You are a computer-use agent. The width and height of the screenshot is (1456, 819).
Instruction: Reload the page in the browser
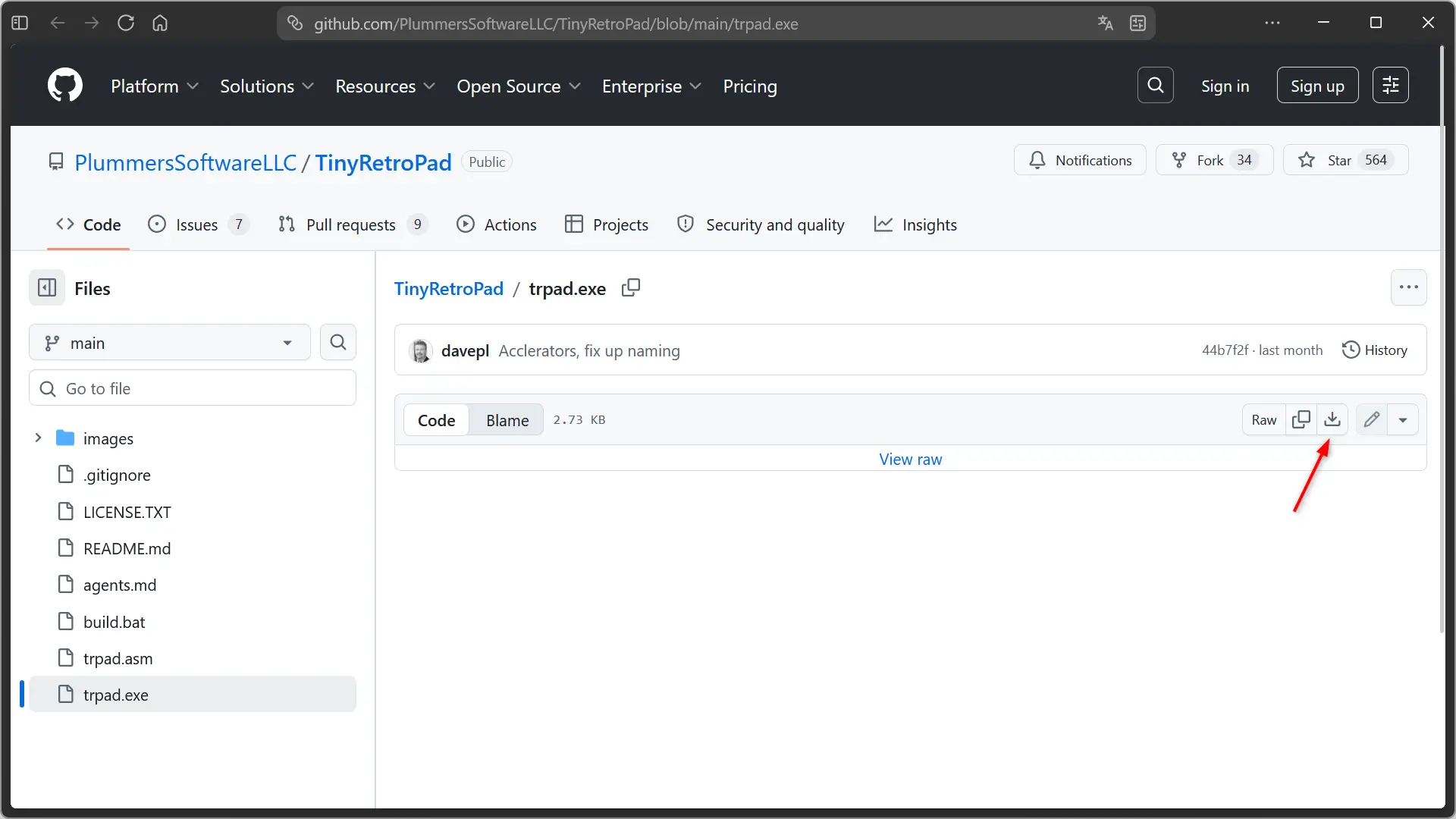click(126, 23)
